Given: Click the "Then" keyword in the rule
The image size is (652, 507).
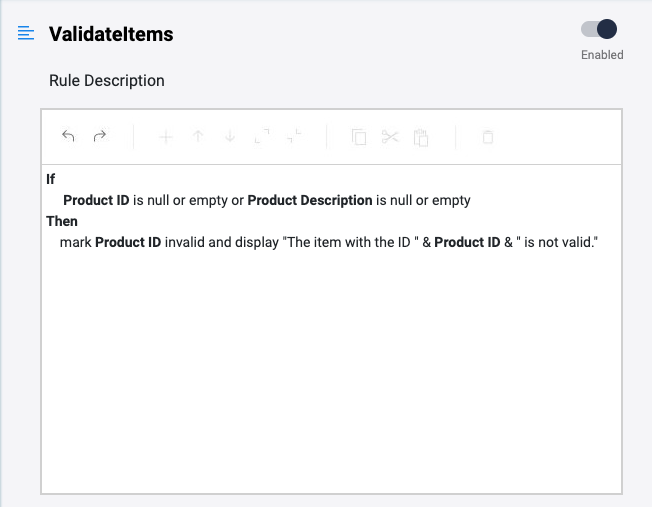Looking at the screenshot, I should (x=62, y=221).
